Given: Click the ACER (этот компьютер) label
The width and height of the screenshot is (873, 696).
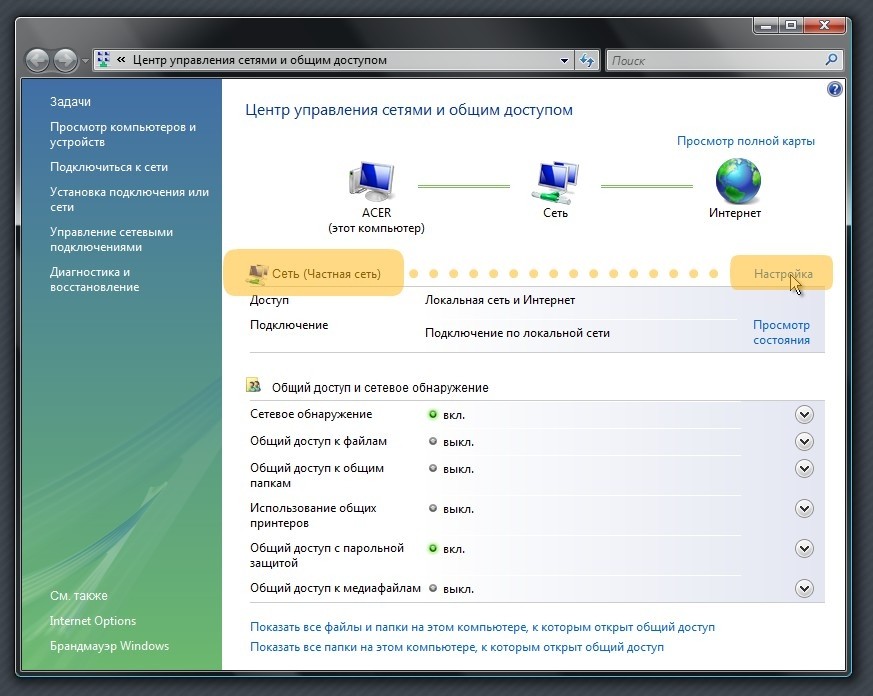Looking at the screenshot, I should click(376, 220).
